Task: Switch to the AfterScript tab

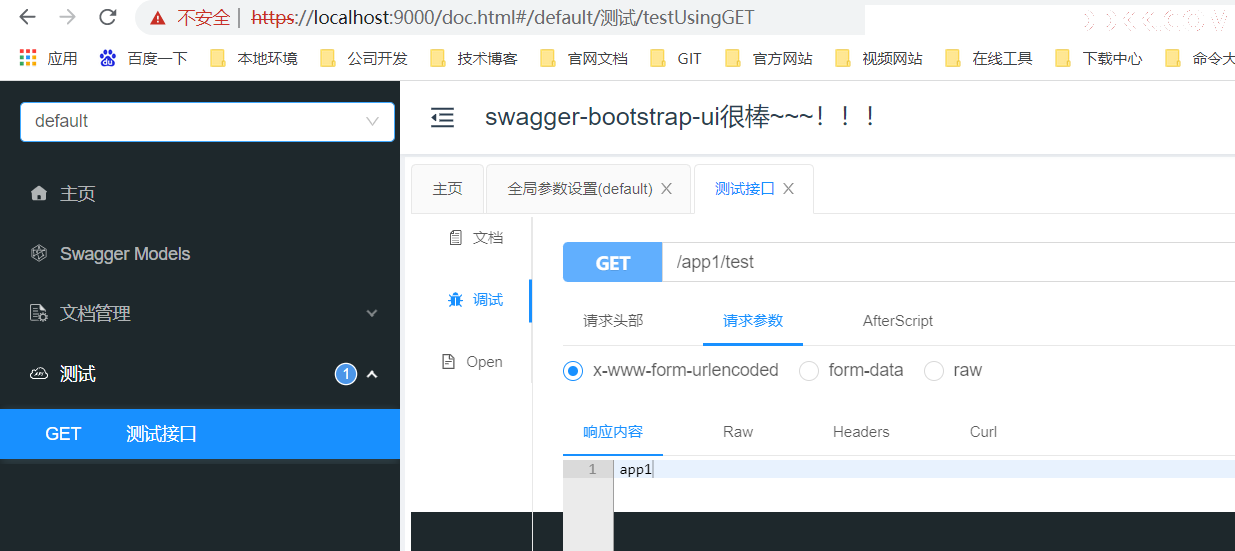Action: tap(898, 321)
